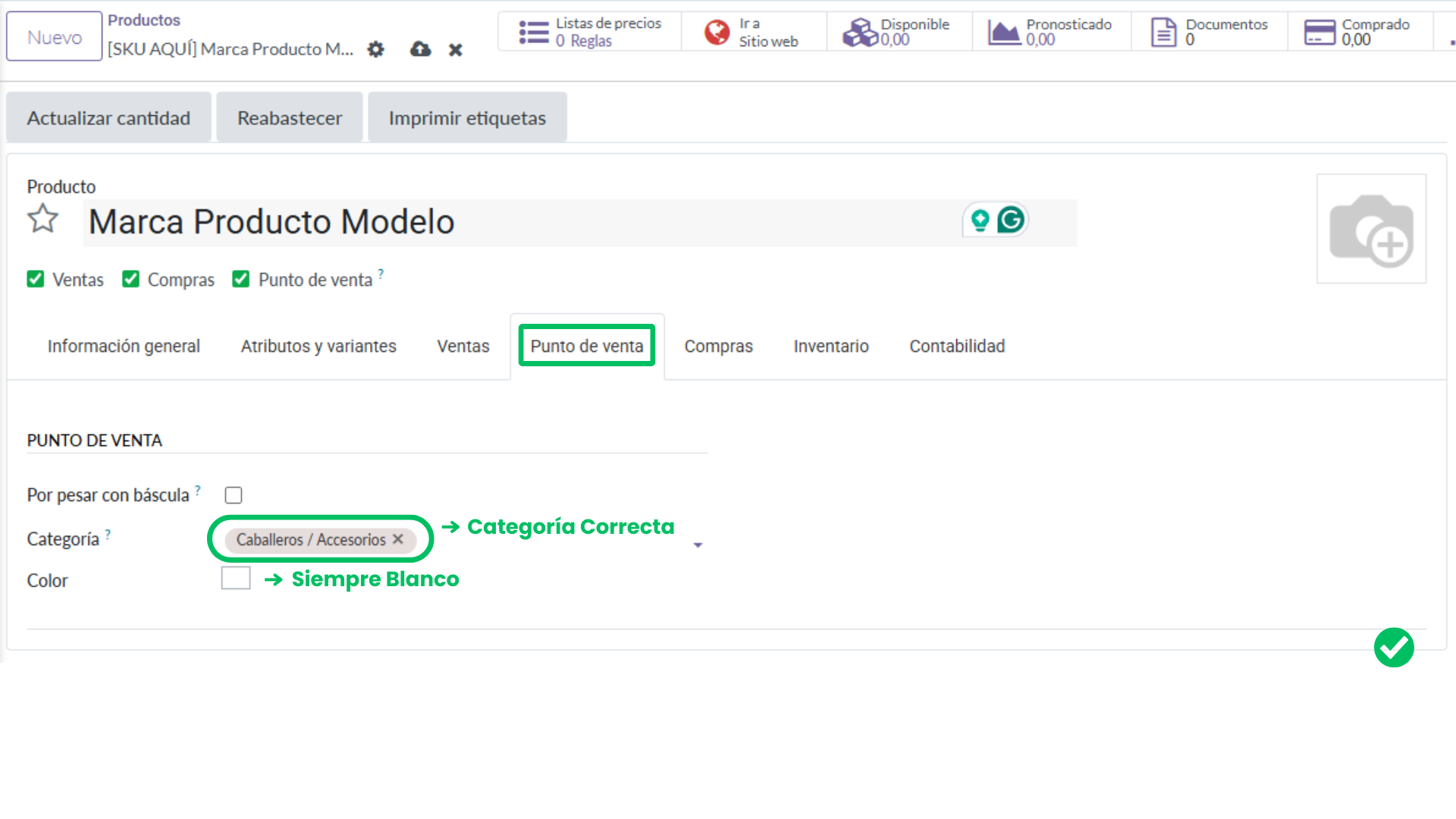
Task: Open Documentos using the document icon
Action: (1162, 31)
